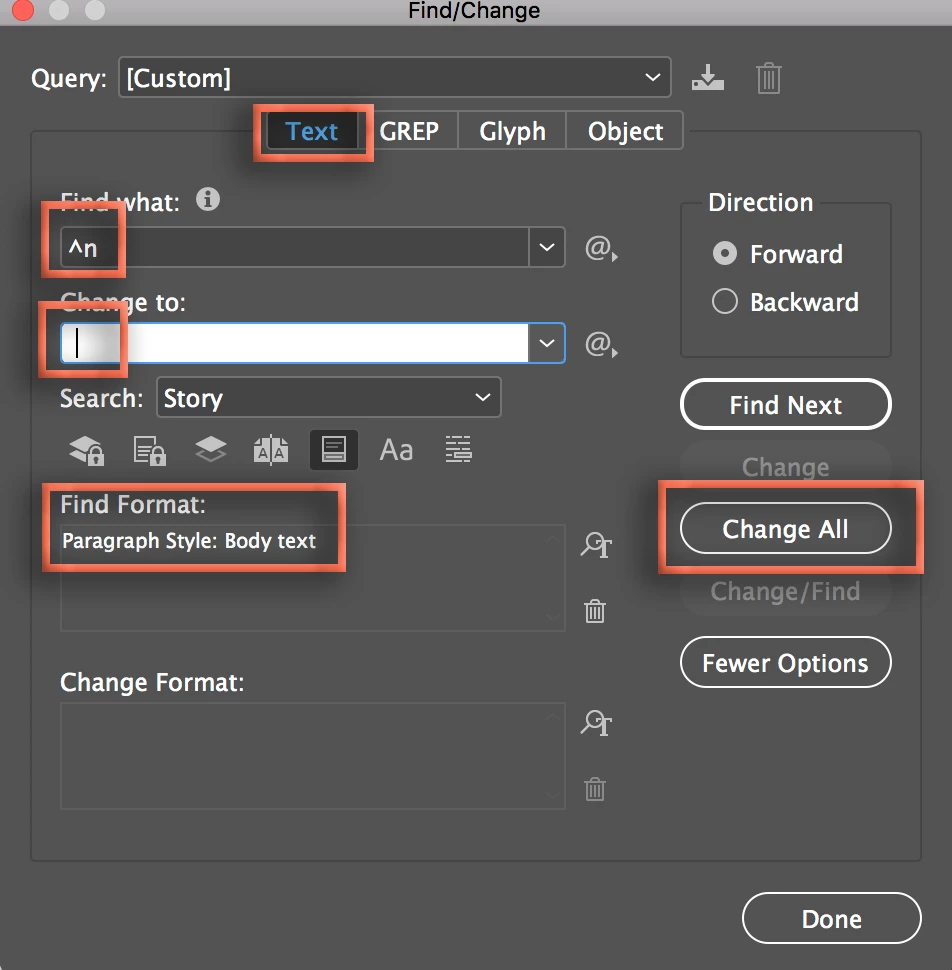The height and width of the screenshot is (970, 952).
Task: Click the disabled Change button
Action: coord(786,467)
